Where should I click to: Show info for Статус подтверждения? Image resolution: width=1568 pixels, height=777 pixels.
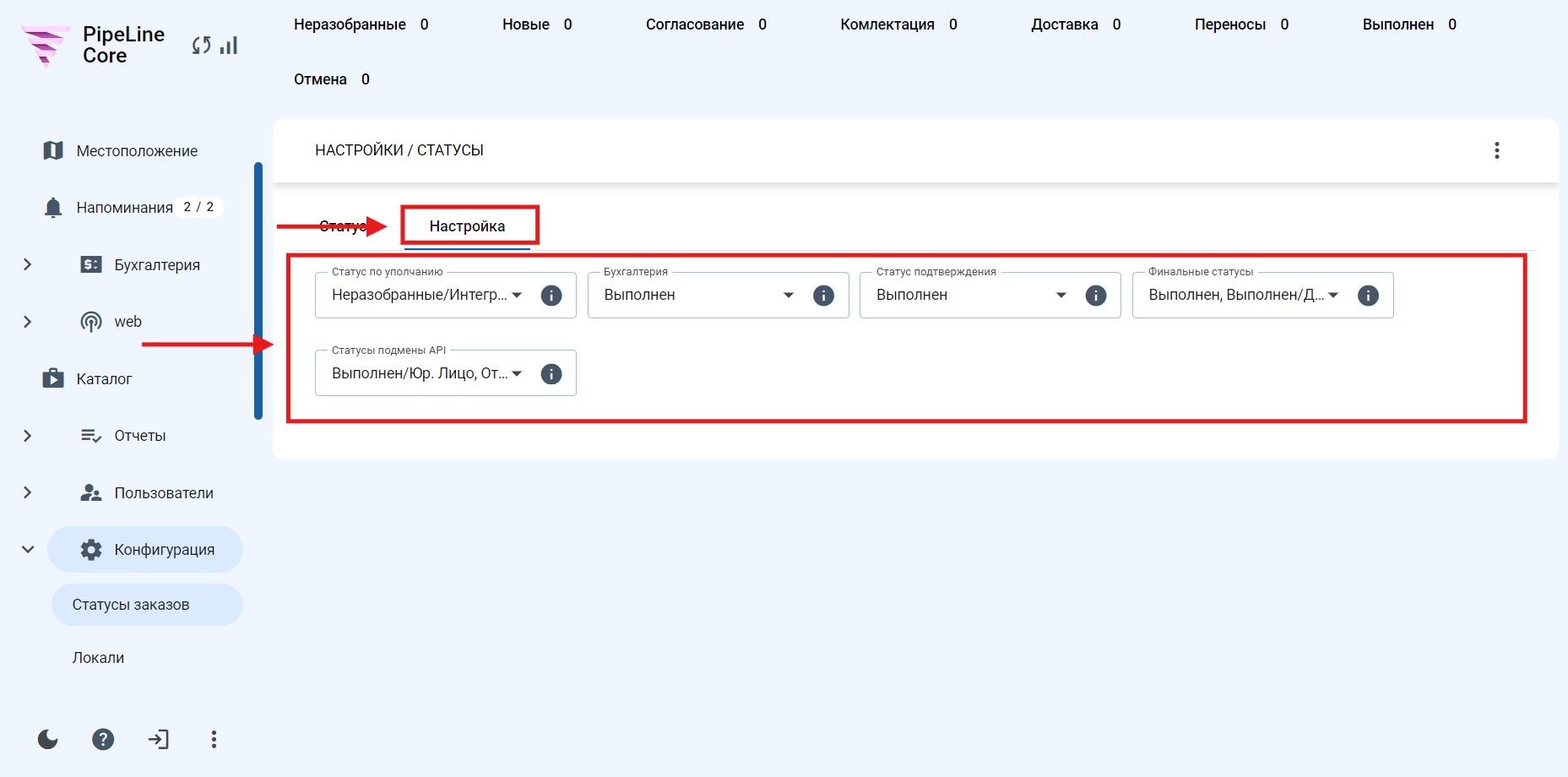(x=1096, y=296)
